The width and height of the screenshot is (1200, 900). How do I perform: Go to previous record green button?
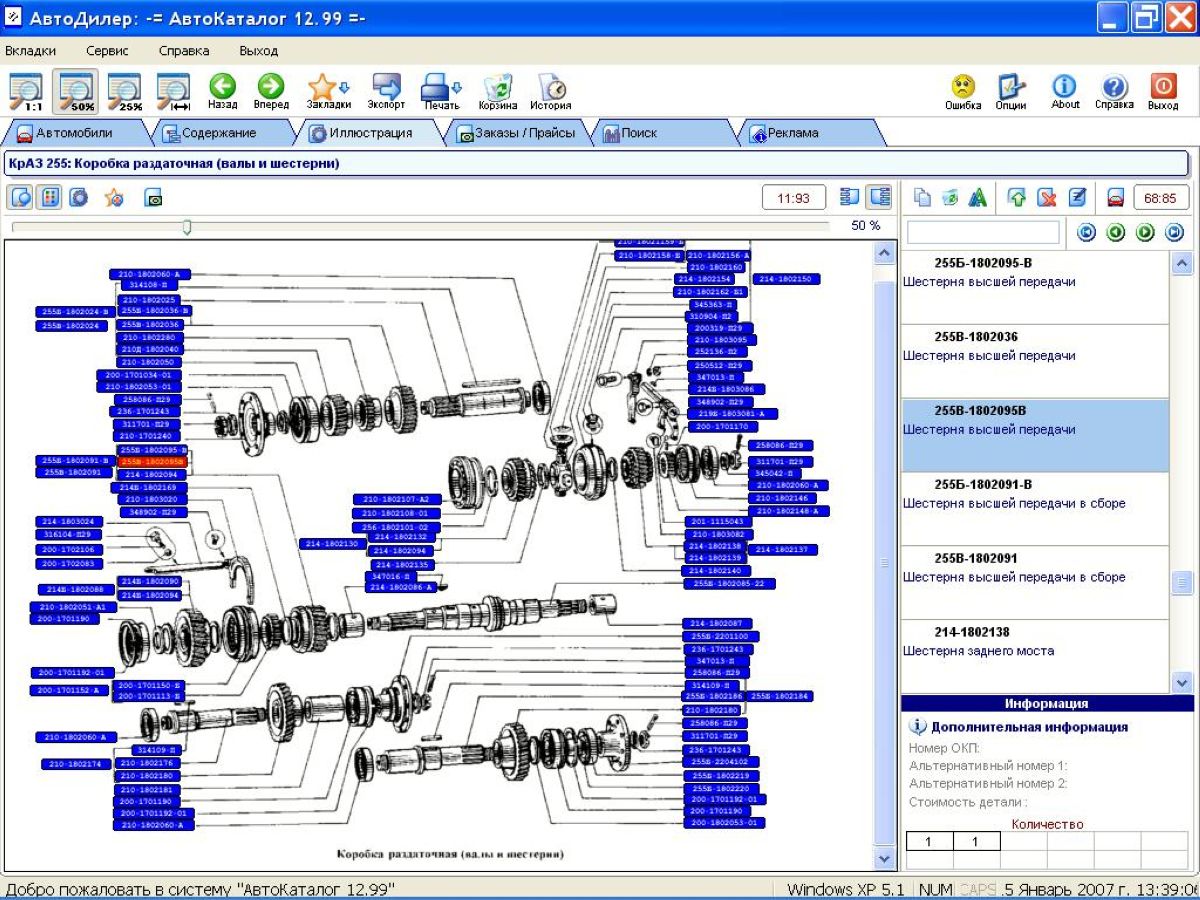pyautogui.click(x=1116, y=232)
